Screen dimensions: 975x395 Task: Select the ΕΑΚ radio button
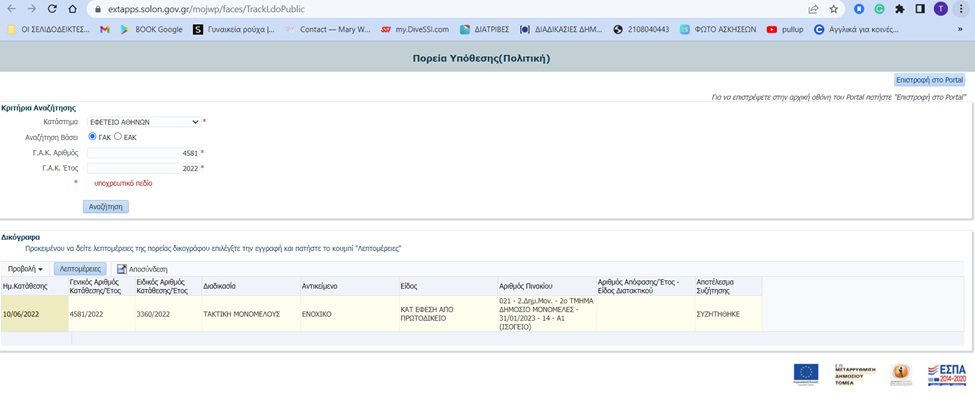[x=118, y=136]
